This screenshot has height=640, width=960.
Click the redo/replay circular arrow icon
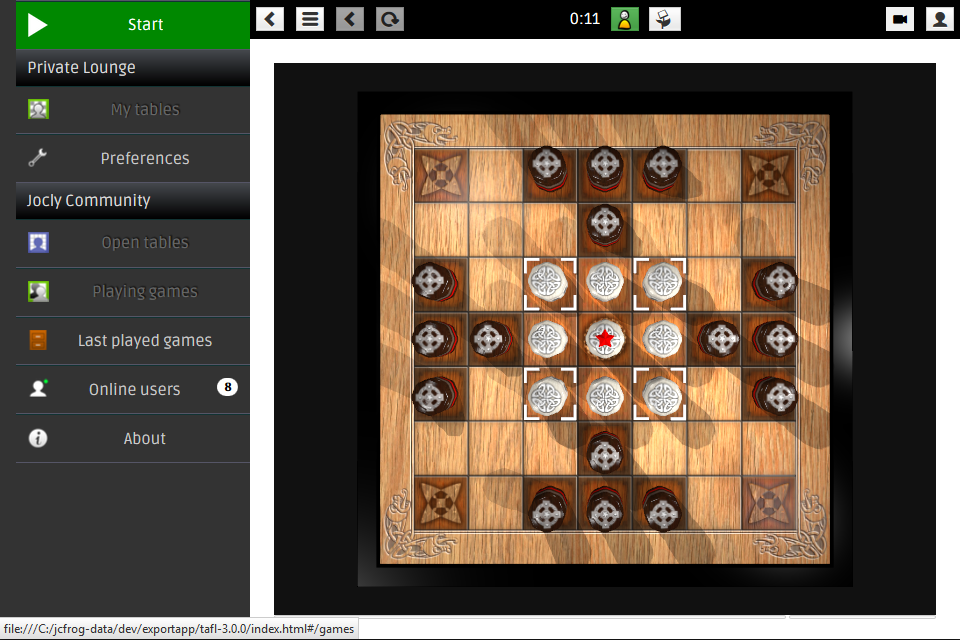pyautogui.click(x=390, y=19)
